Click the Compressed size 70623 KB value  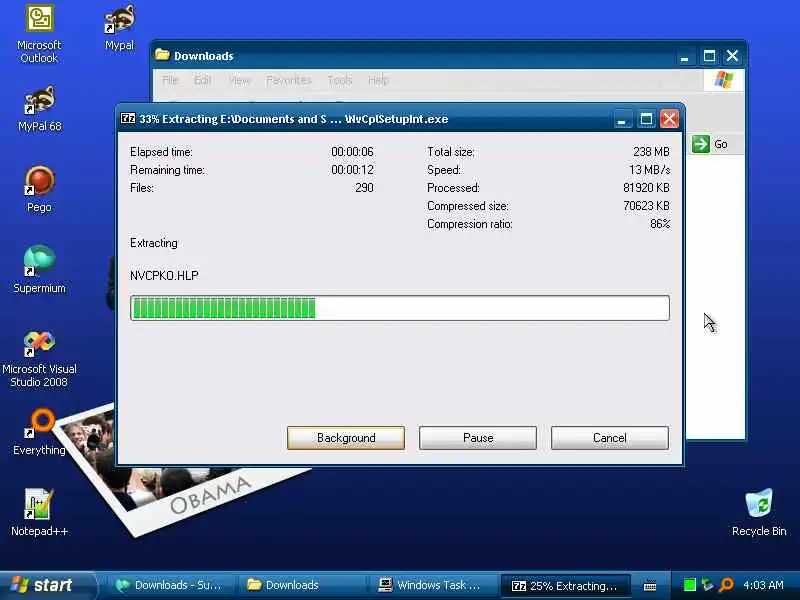[x=646, y=206]
